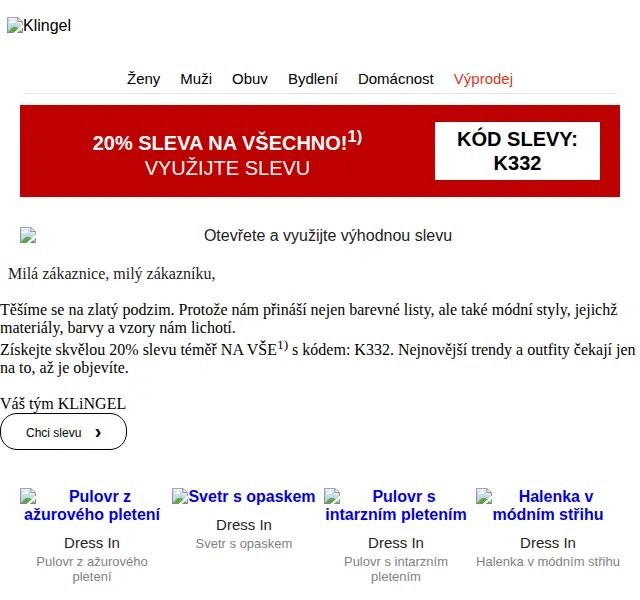Click Dress In under Halenka v módním střihu

pos(548,543)
